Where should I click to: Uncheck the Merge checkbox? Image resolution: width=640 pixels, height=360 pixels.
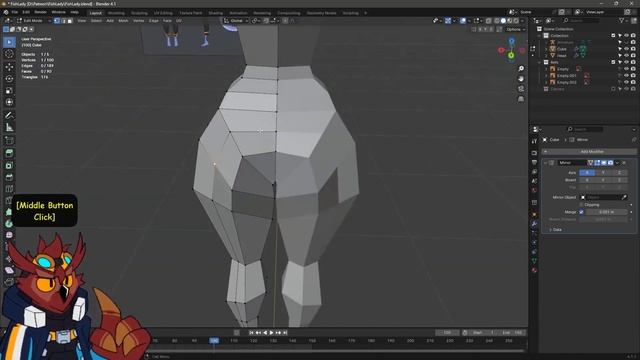(x=581, y=212)
